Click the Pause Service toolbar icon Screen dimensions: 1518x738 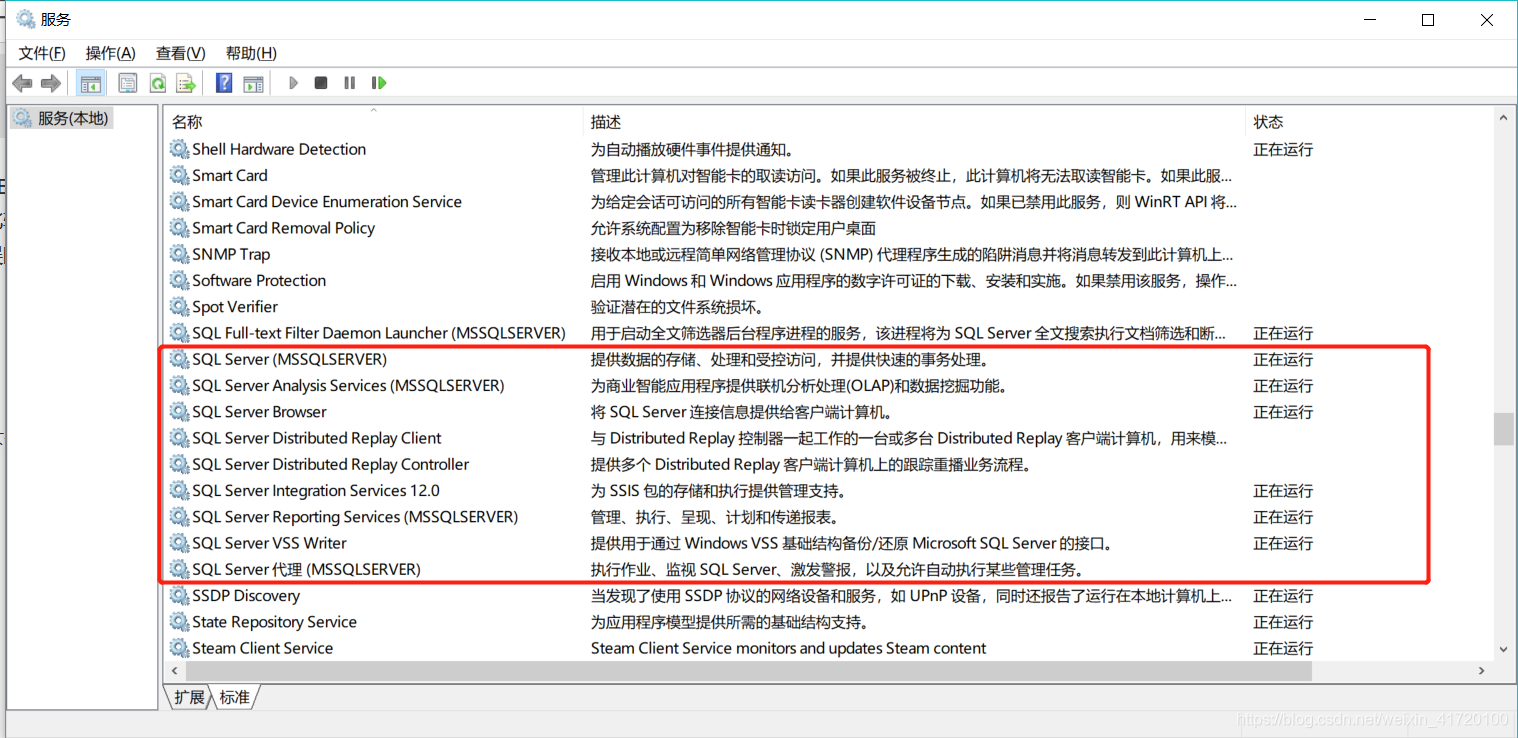pyautogui.click(x=350, y=83)
